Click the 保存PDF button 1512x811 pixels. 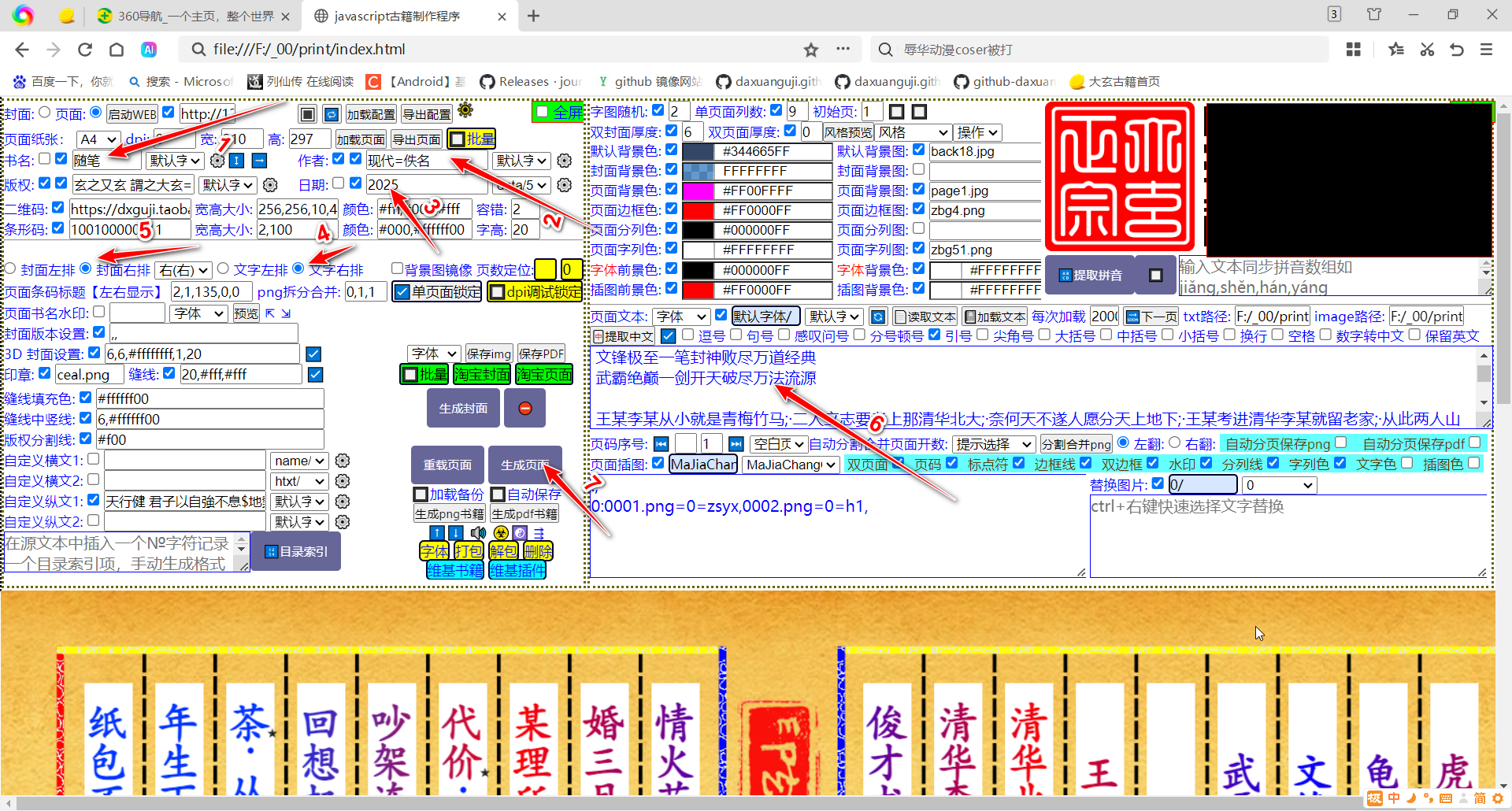coord(541,353)
